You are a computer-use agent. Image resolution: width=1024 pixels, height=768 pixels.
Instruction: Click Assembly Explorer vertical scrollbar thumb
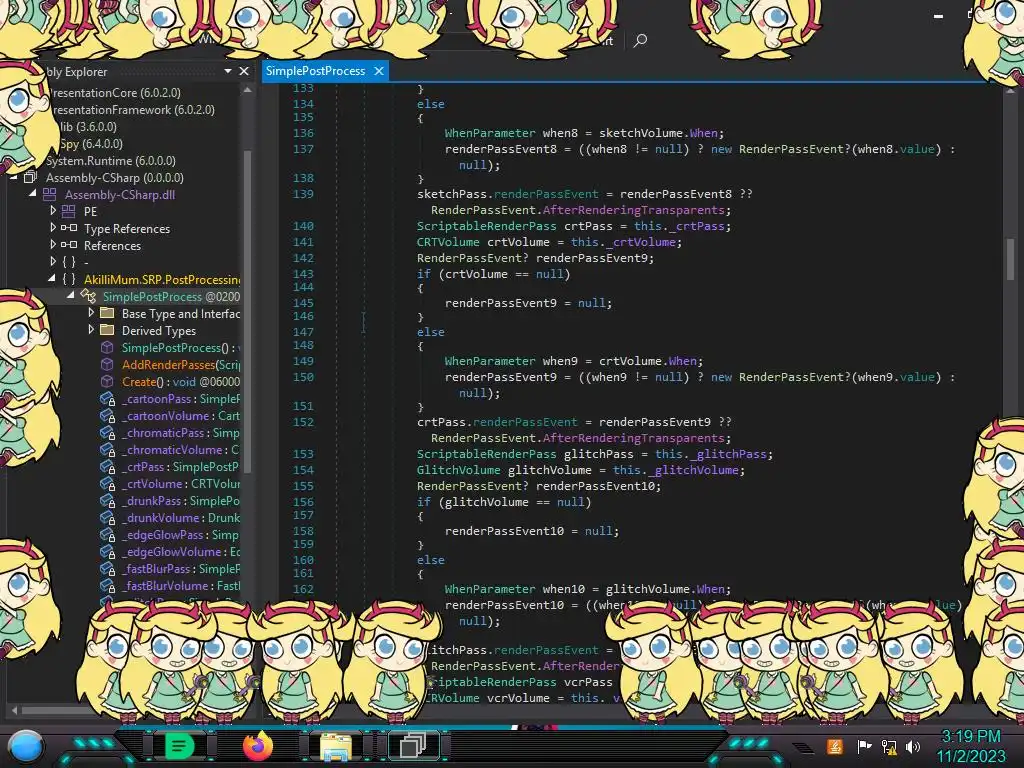coord(248,310)
